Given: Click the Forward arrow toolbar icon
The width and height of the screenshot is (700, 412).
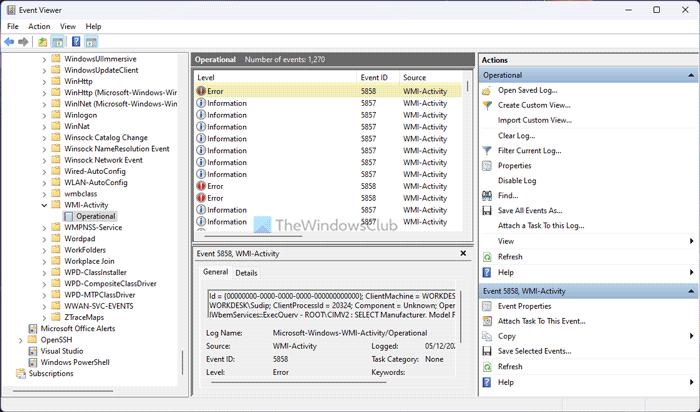Looking at the screenshot, I should 23,42.
